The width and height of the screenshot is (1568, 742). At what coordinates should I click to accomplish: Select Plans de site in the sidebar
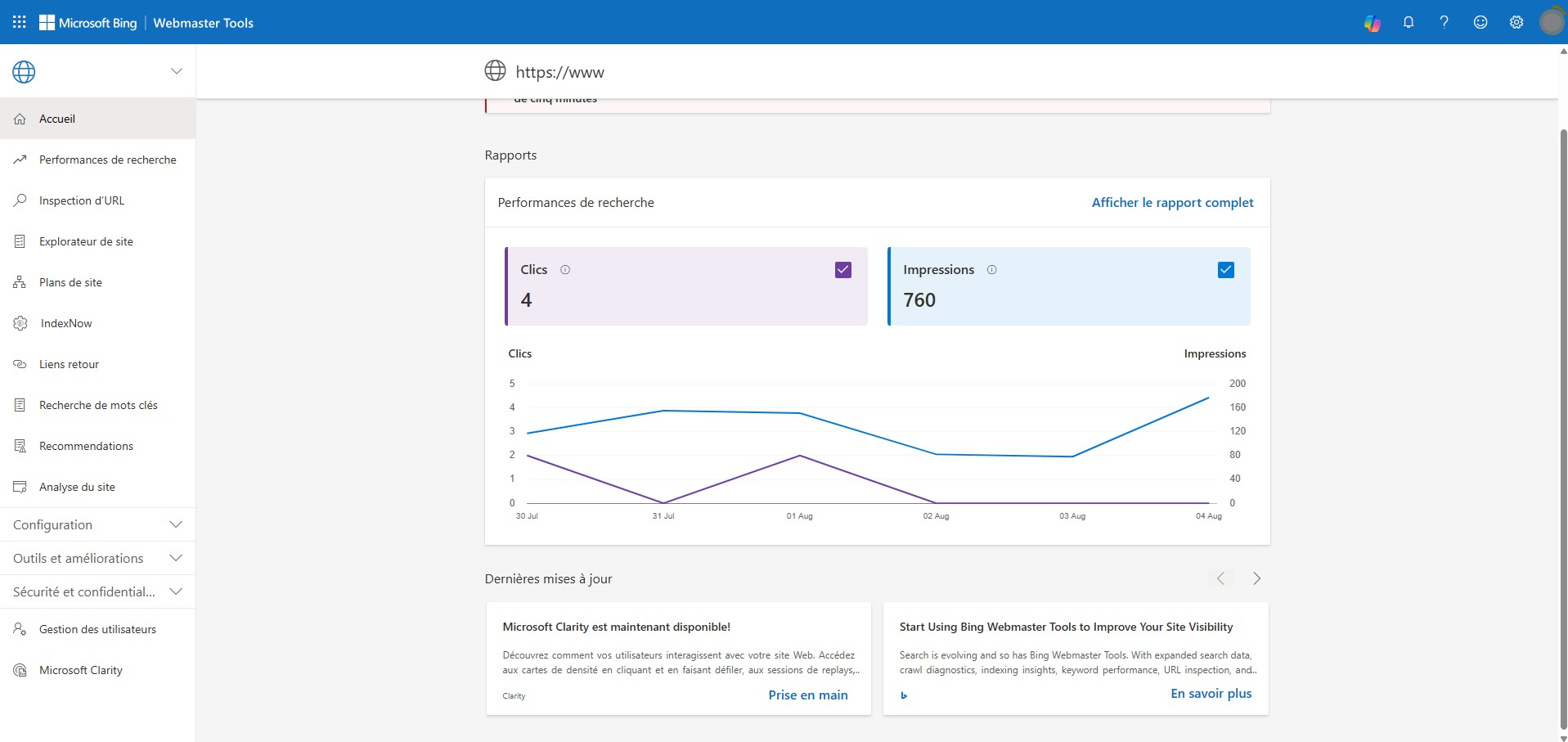click(71, 281)
